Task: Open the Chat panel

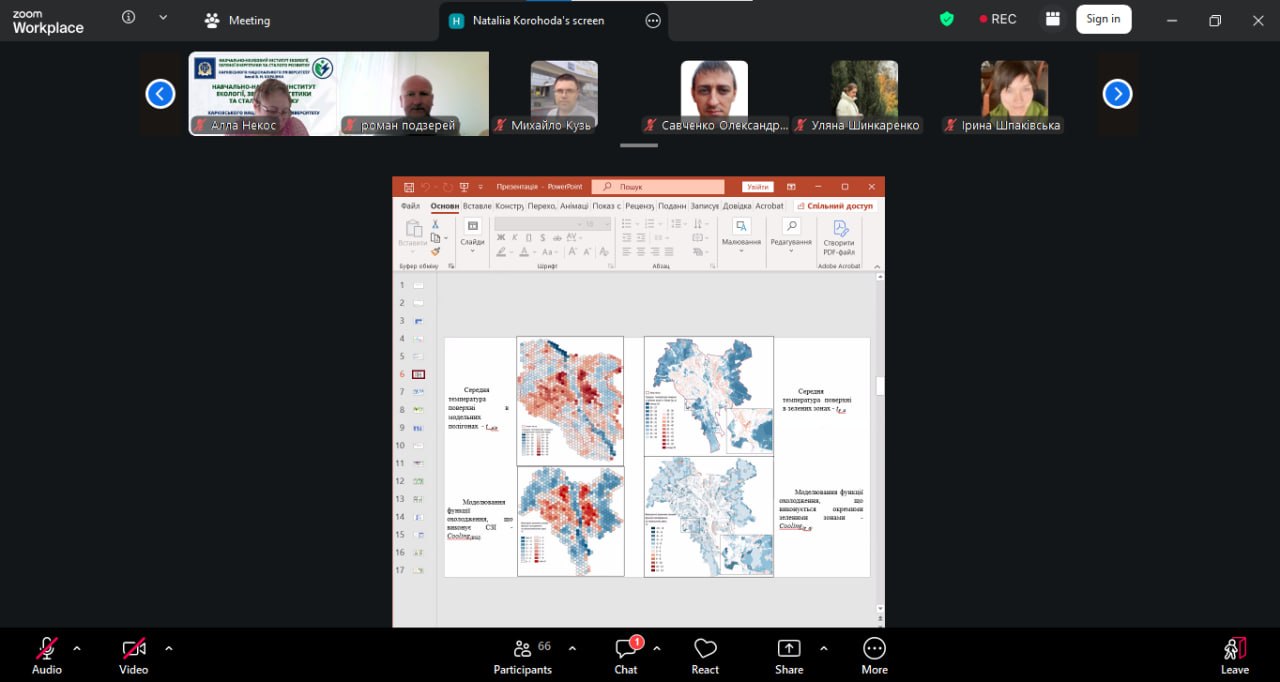Action: point(626,655)
